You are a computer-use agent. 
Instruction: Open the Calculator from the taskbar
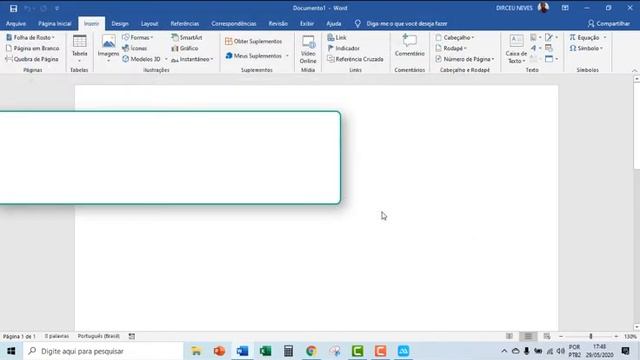(288, 351)
